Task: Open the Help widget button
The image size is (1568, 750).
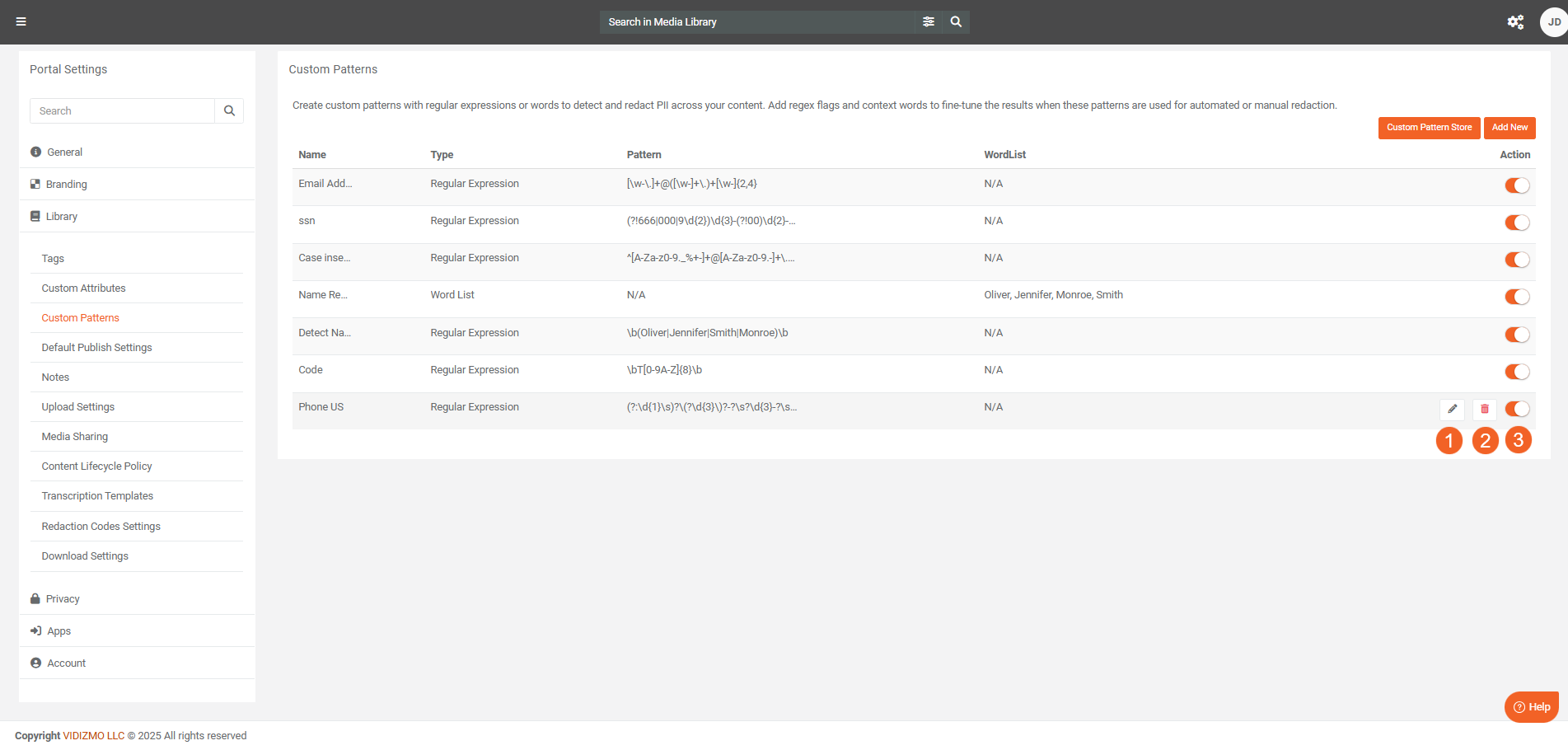Action: (1532, 707)
